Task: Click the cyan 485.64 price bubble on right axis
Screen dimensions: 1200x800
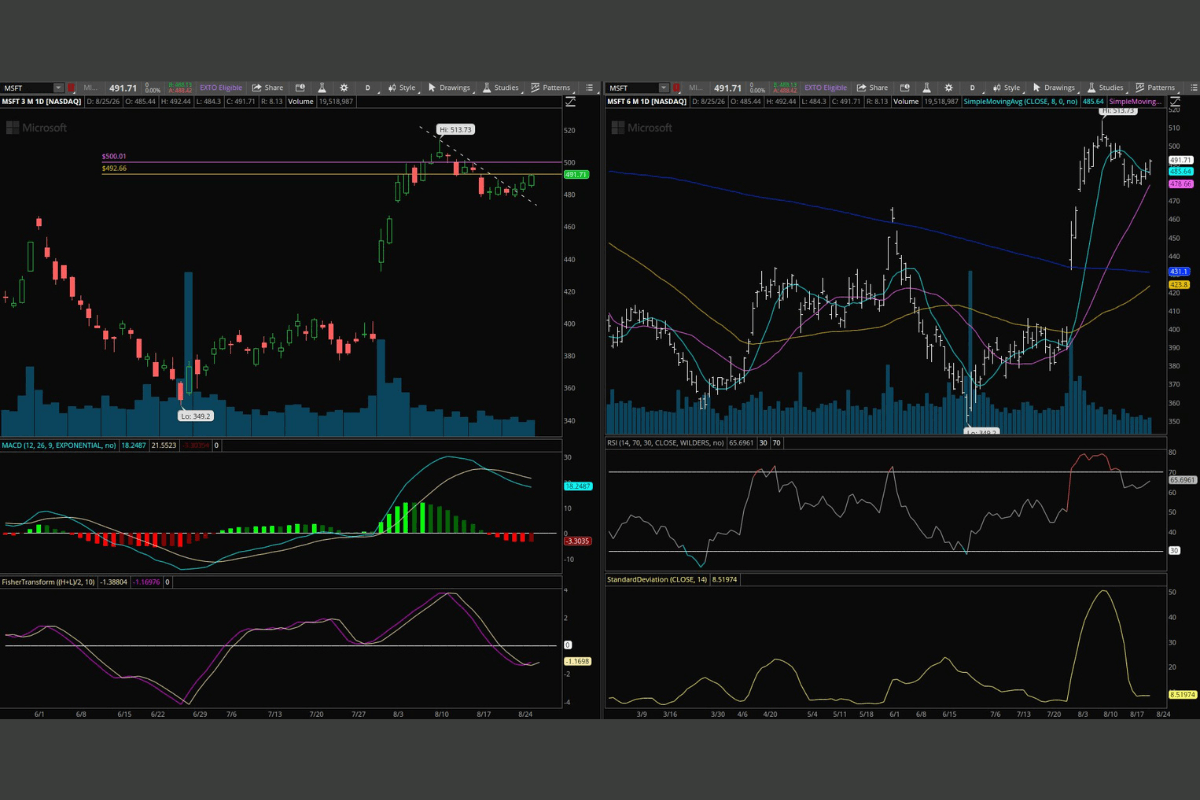Action: (x=1180, y=171)
